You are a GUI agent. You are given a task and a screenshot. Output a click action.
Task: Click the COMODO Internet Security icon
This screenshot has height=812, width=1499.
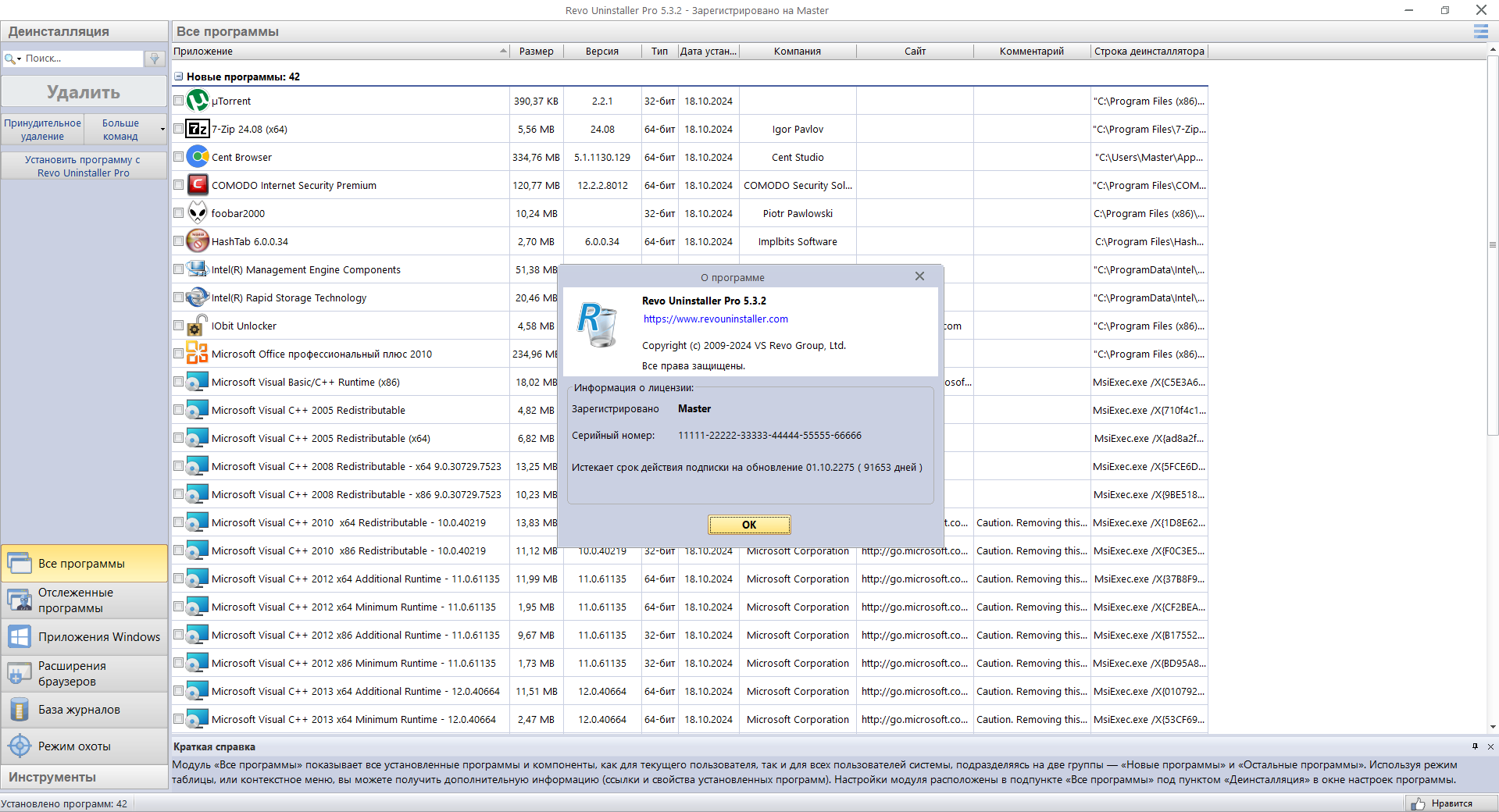pyautogui.click(x=198, y=185)
